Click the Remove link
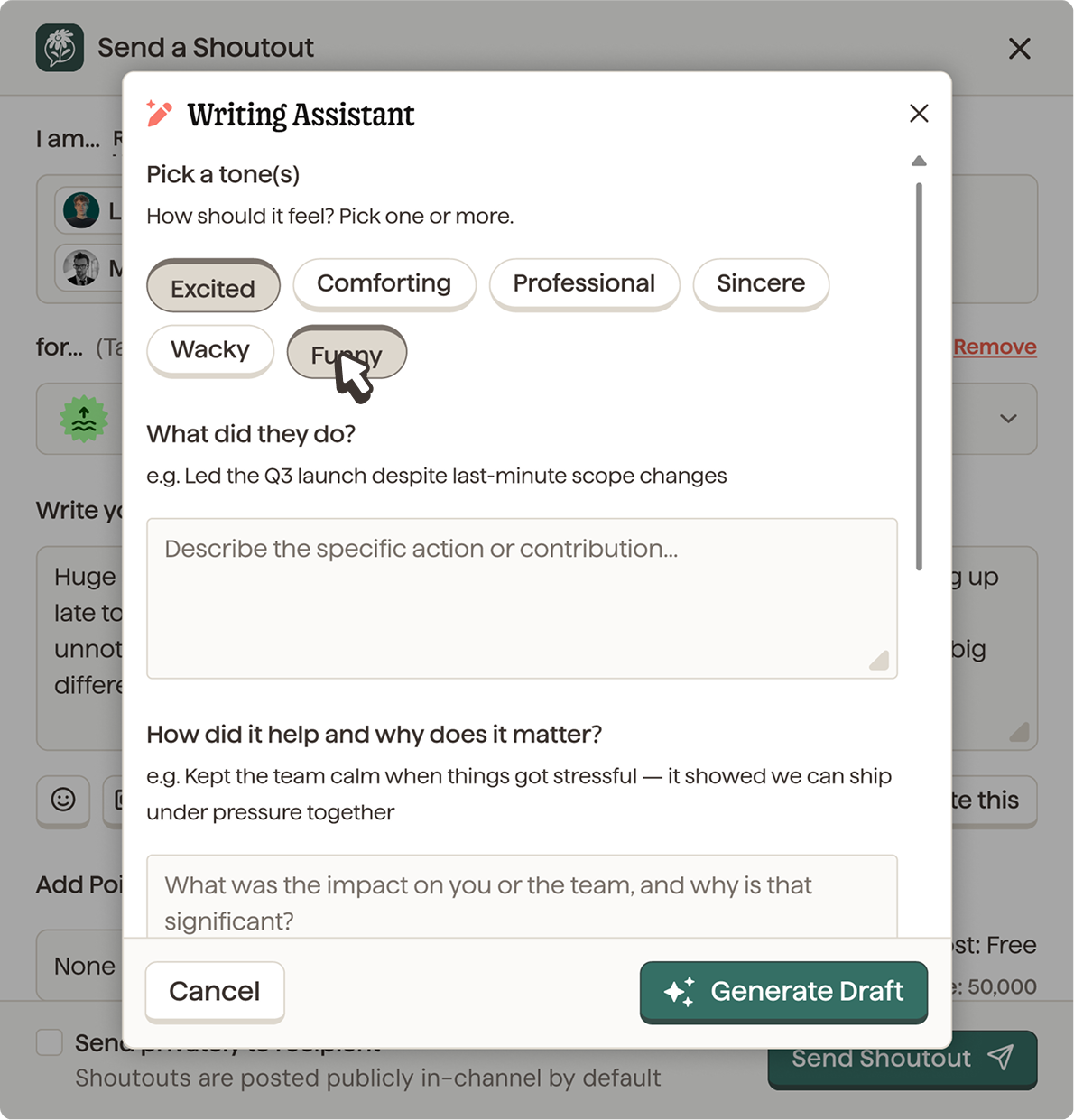 [994, 347]
